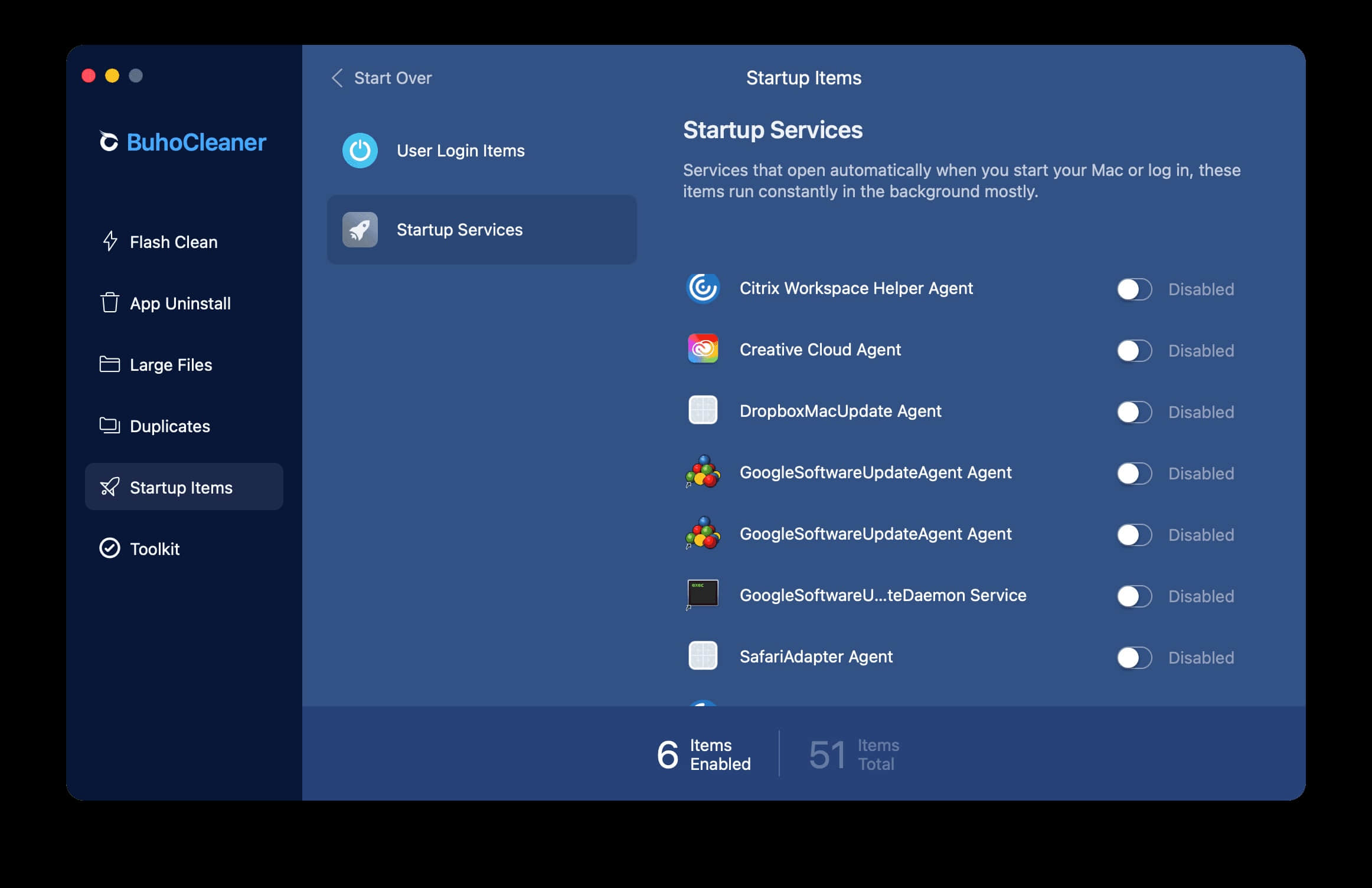Screen dimensions: 1372x888
Task: Click the Toolkit checkmark icon
Action: 110,549
